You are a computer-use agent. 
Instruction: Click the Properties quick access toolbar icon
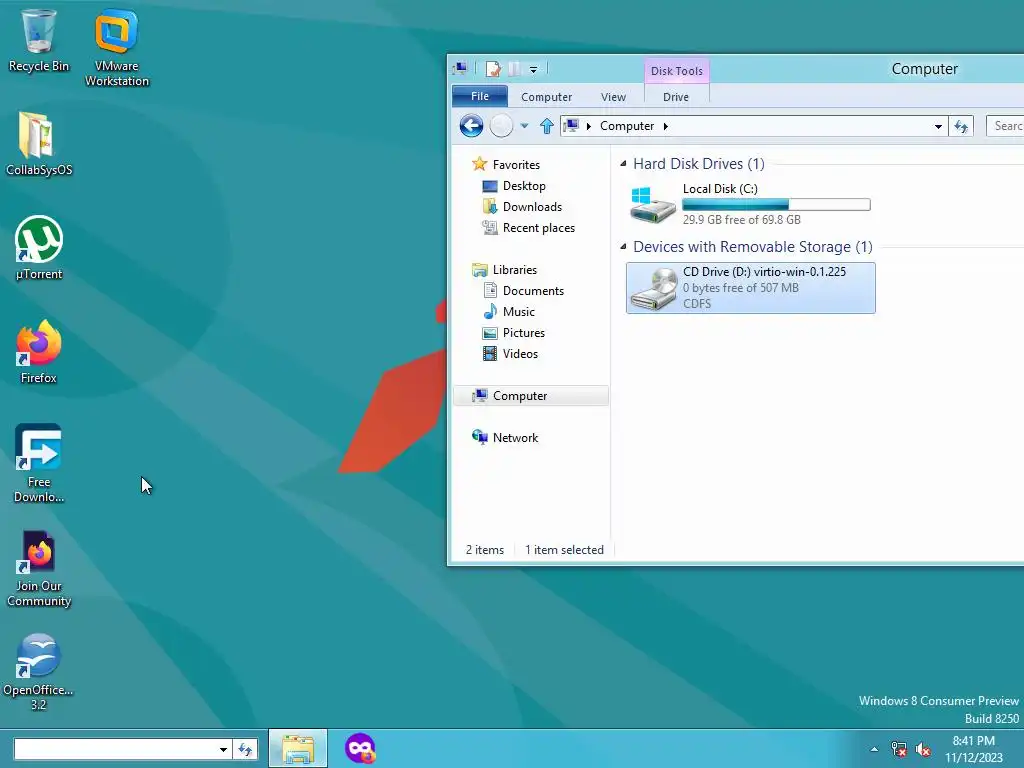(493, 69)
